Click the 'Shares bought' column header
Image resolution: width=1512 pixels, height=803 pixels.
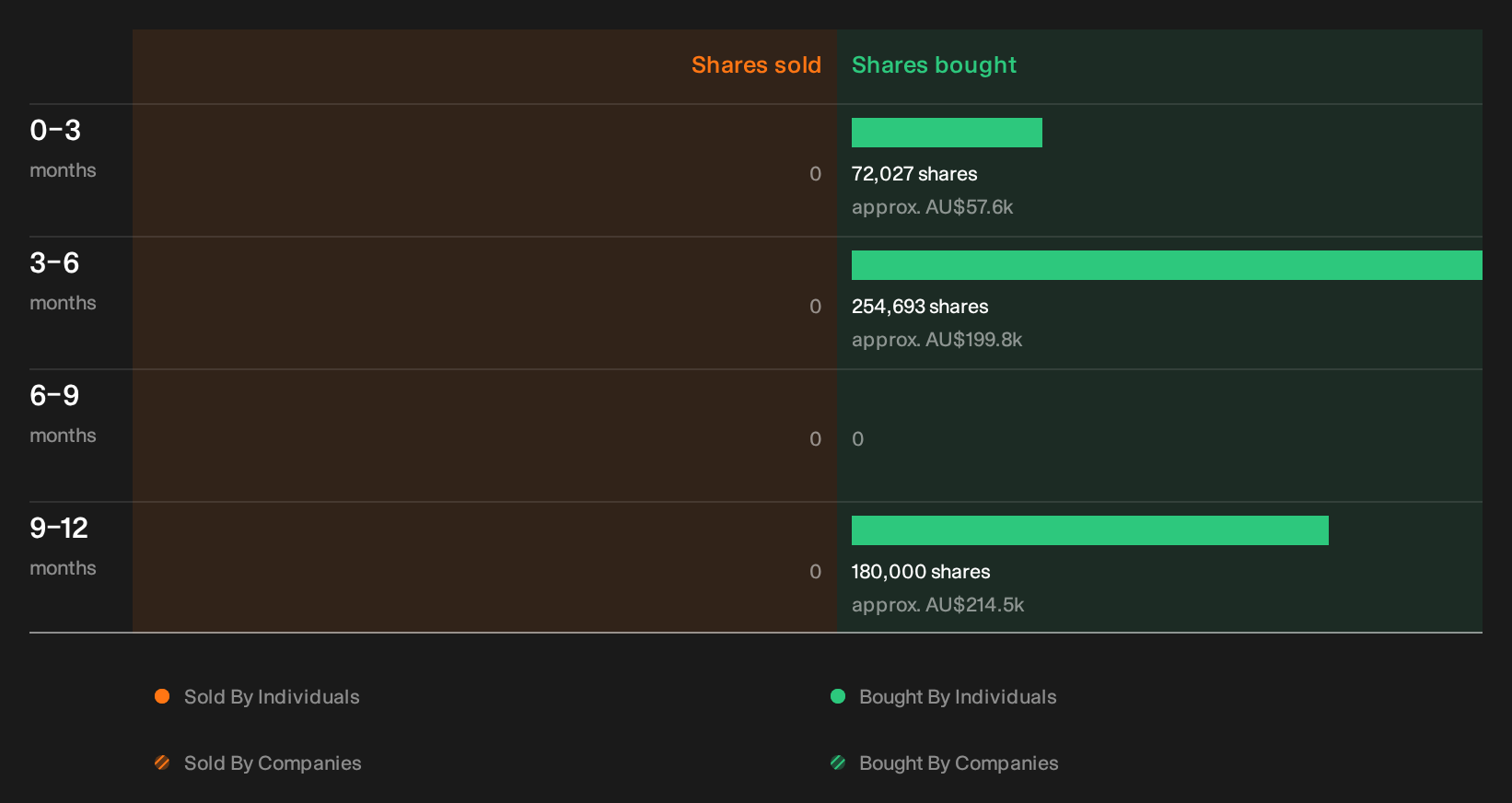tap(934, 65)
